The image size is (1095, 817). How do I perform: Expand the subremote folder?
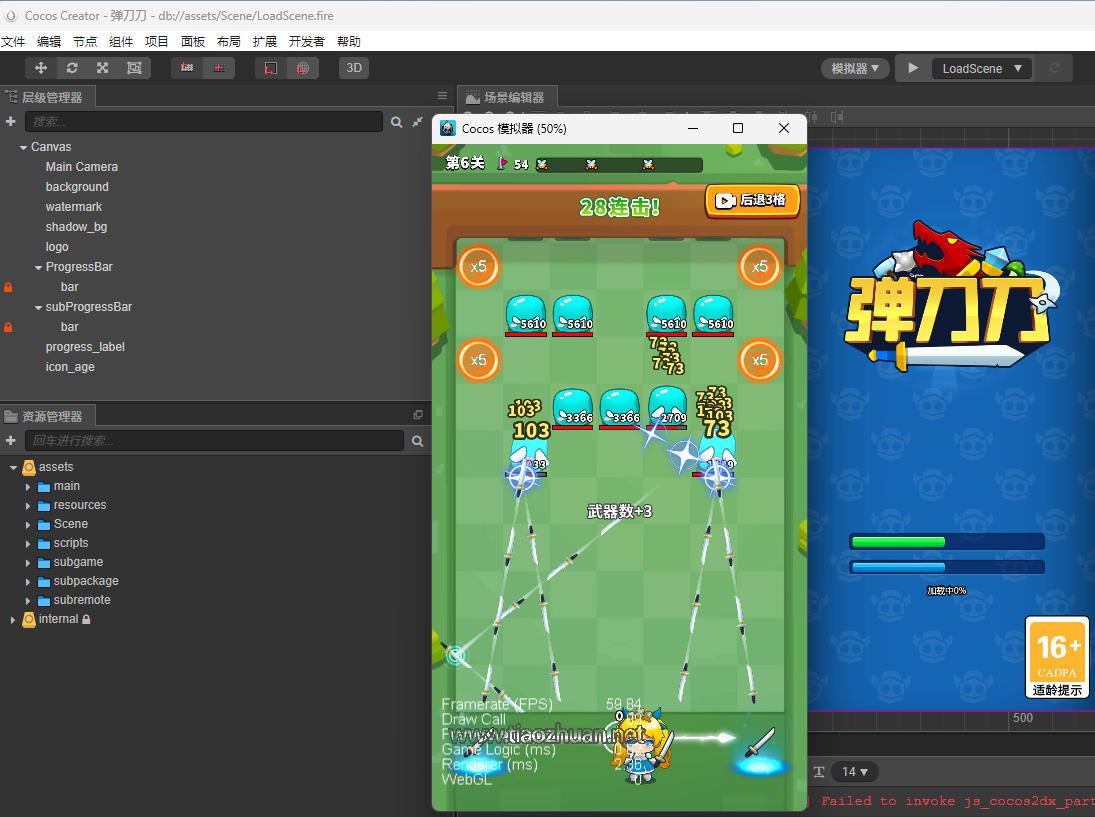point(28,600)
